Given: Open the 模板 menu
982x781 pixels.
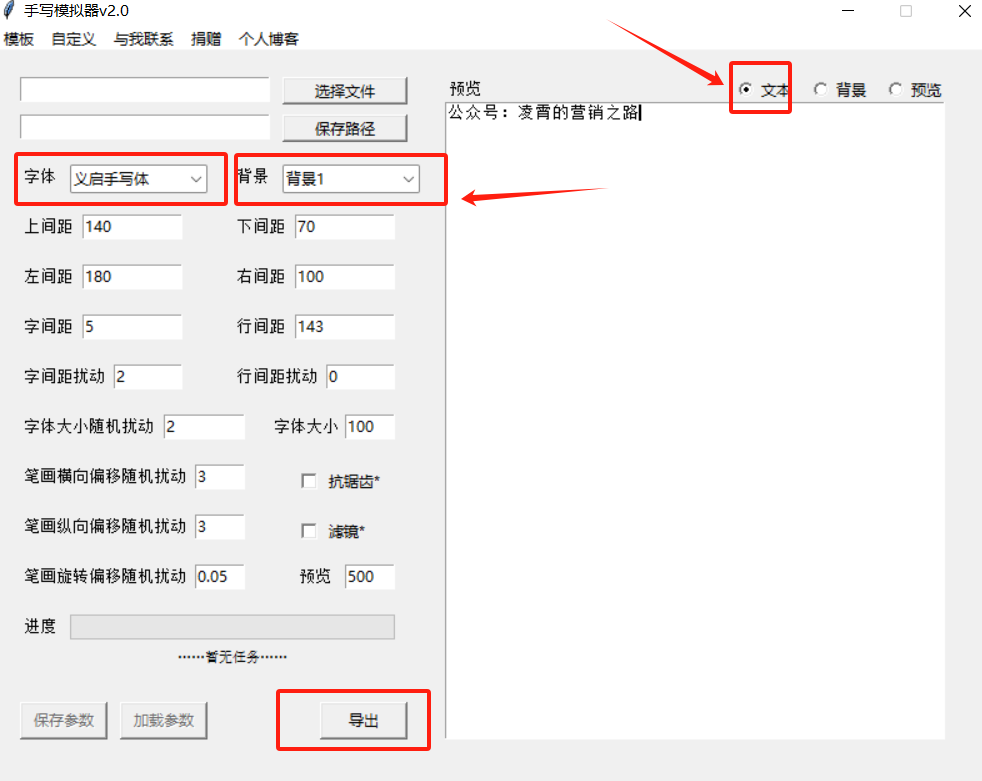Looking at the screenshot, I should point(19,40).
